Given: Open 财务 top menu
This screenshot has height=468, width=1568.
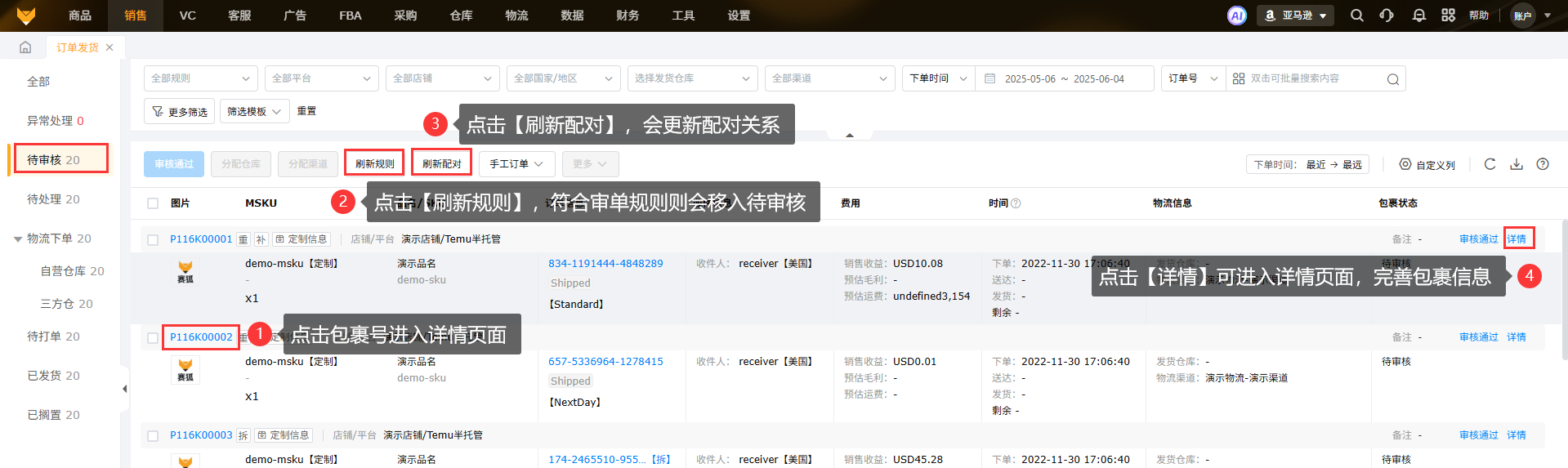Looking at the screenshot, I should (628, 16).
